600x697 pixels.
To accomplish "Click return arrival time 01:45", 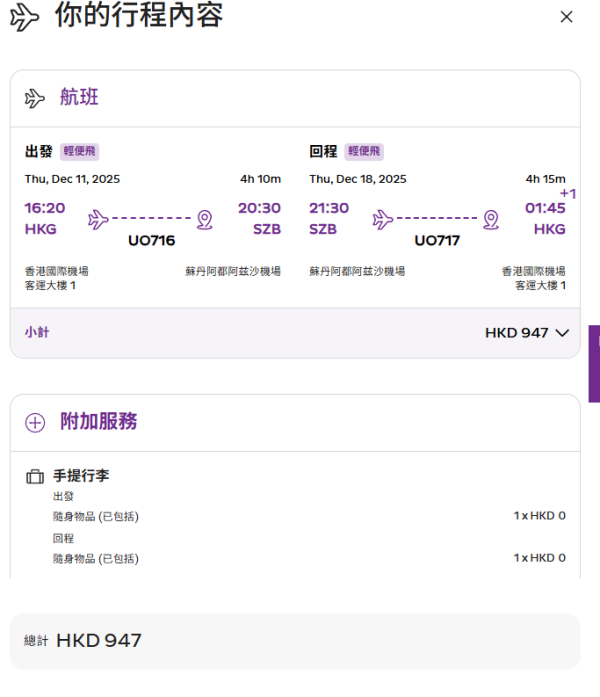I will point(545,208).
